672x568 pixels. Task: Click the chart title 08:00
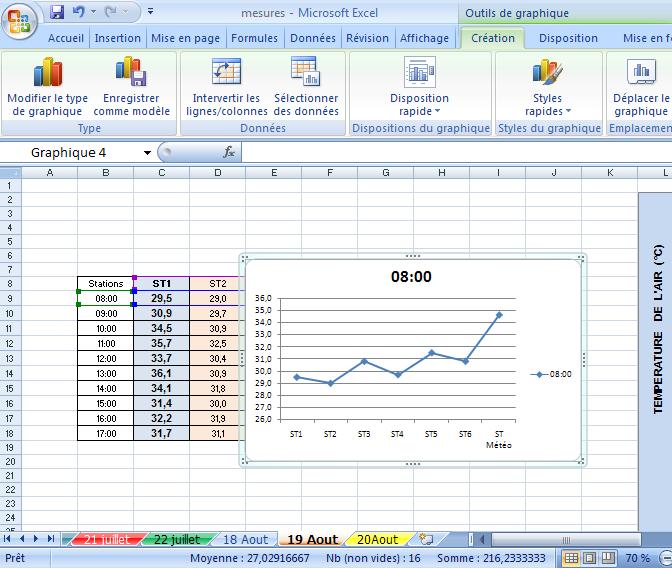(411, 276)
